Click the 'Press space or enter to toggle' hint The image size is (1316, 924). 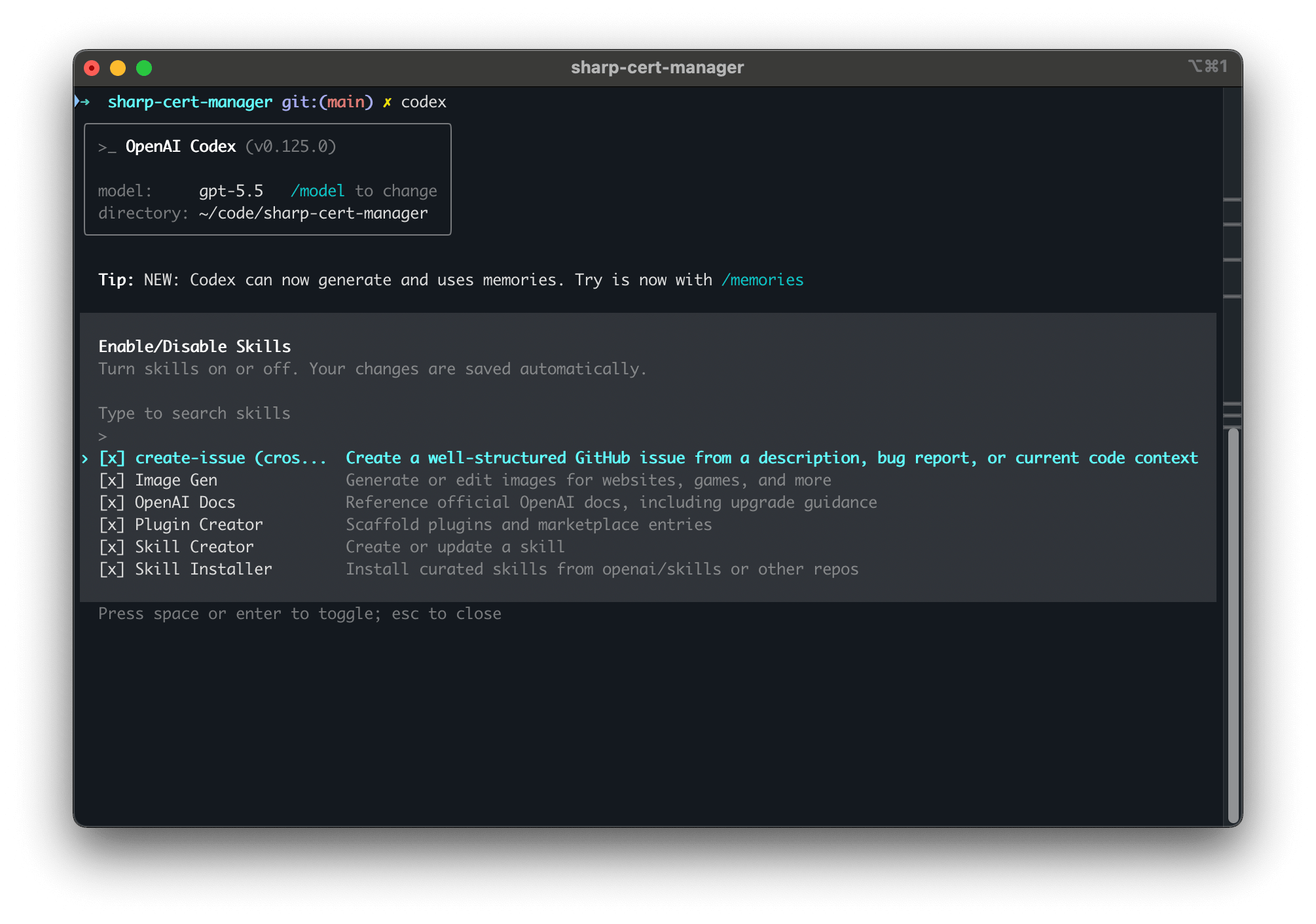[300, 614]
